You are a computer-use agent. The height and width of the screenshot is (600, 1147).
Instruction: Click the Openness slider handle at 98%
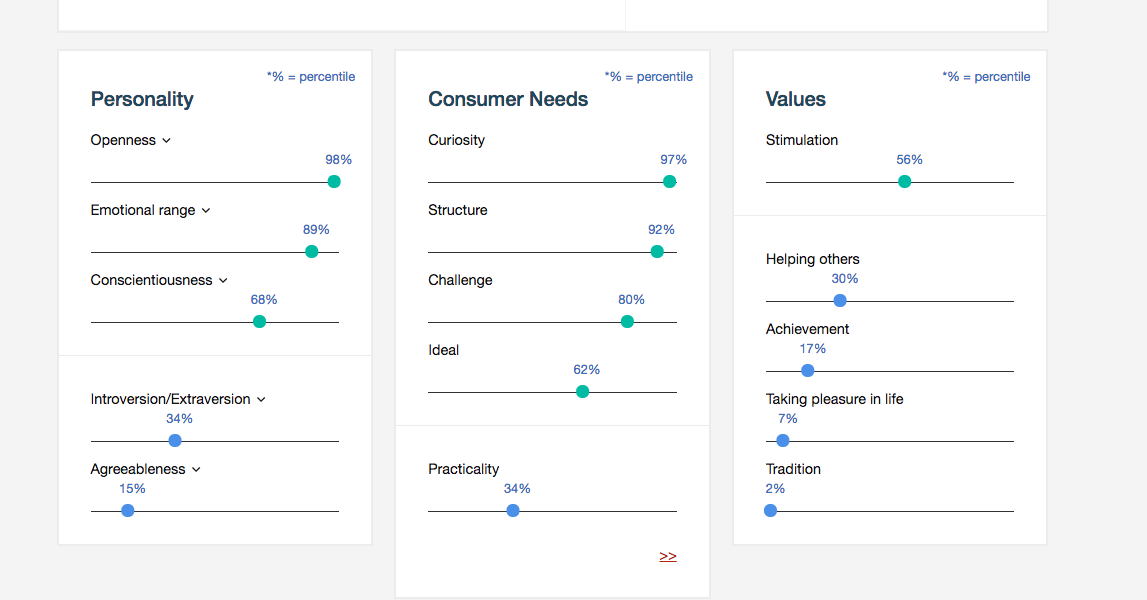tap(334, 182)
